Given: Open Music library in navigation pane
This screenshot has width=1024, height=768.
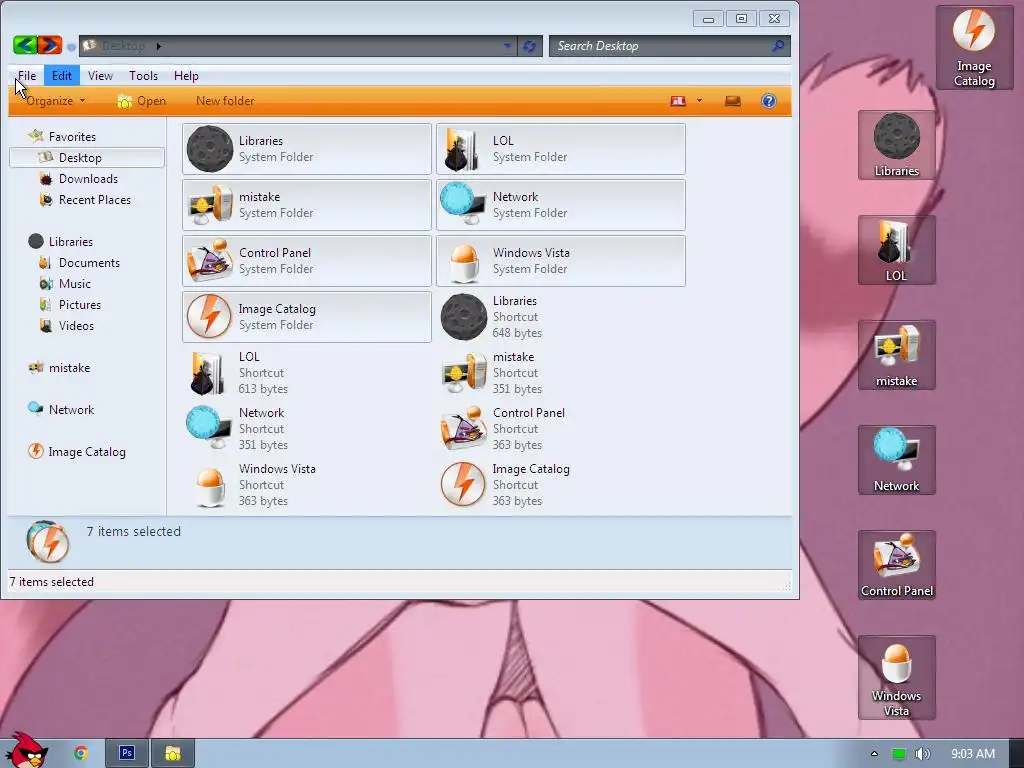Looking at the screenshot, I should tap(65, 283).
